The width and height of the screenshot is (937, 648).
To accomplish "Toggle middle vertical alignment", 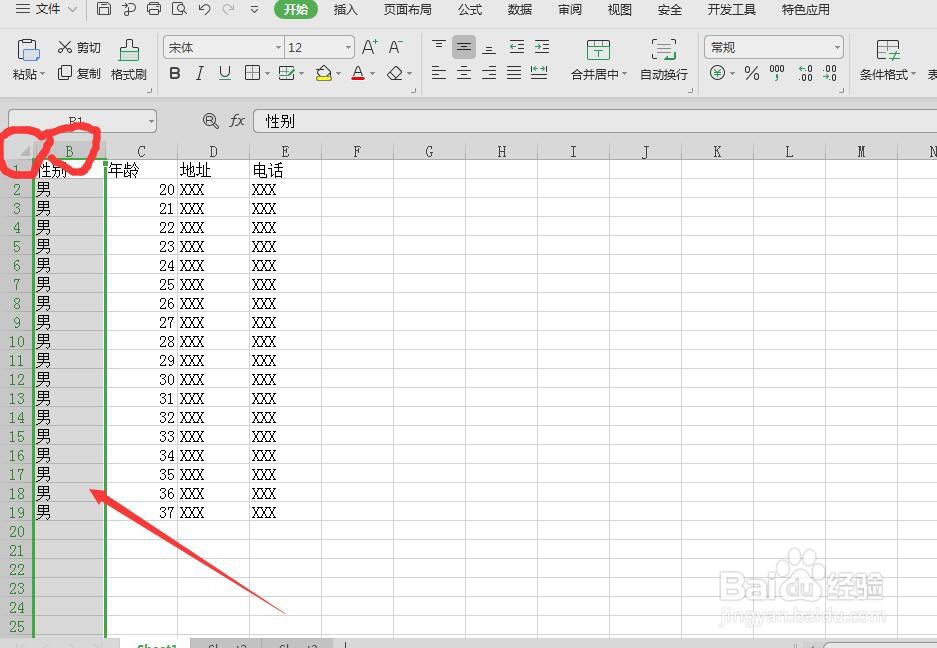I will coord(464,47).
